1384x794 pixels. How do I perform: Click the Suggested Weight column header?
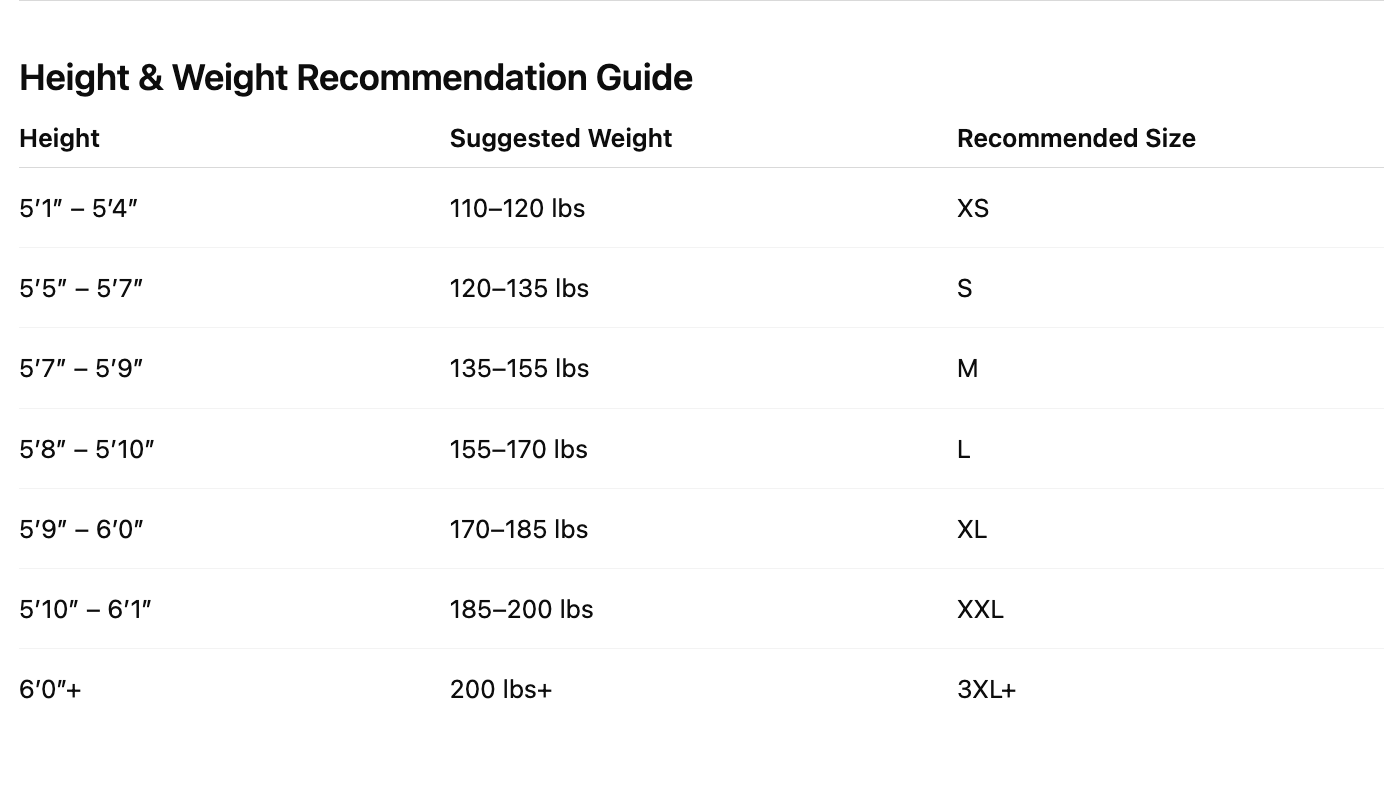[560, 138]
